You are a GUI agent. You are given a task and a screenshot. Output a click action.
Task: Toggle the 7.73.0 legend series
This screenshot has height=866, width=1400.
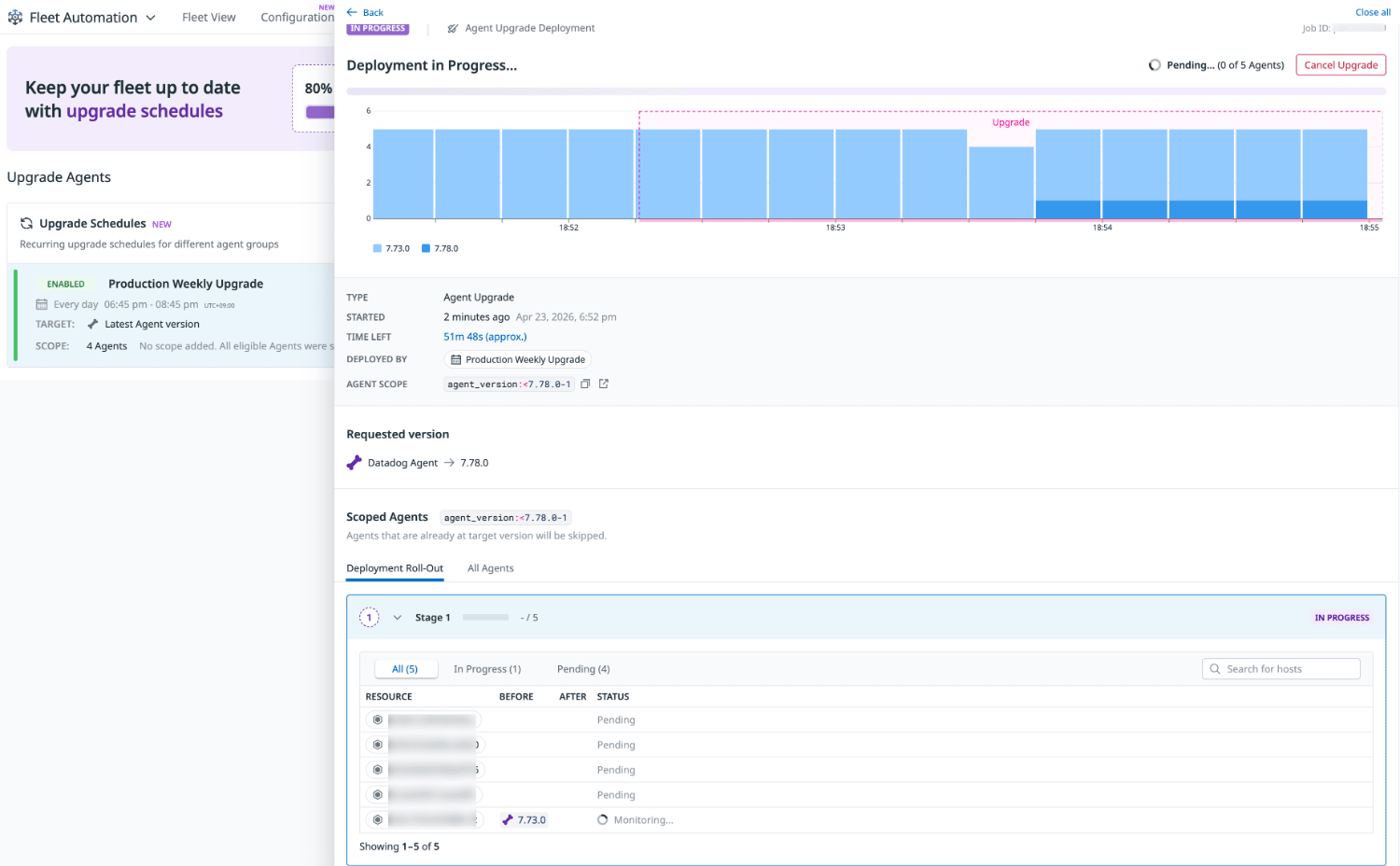point(391,248)
